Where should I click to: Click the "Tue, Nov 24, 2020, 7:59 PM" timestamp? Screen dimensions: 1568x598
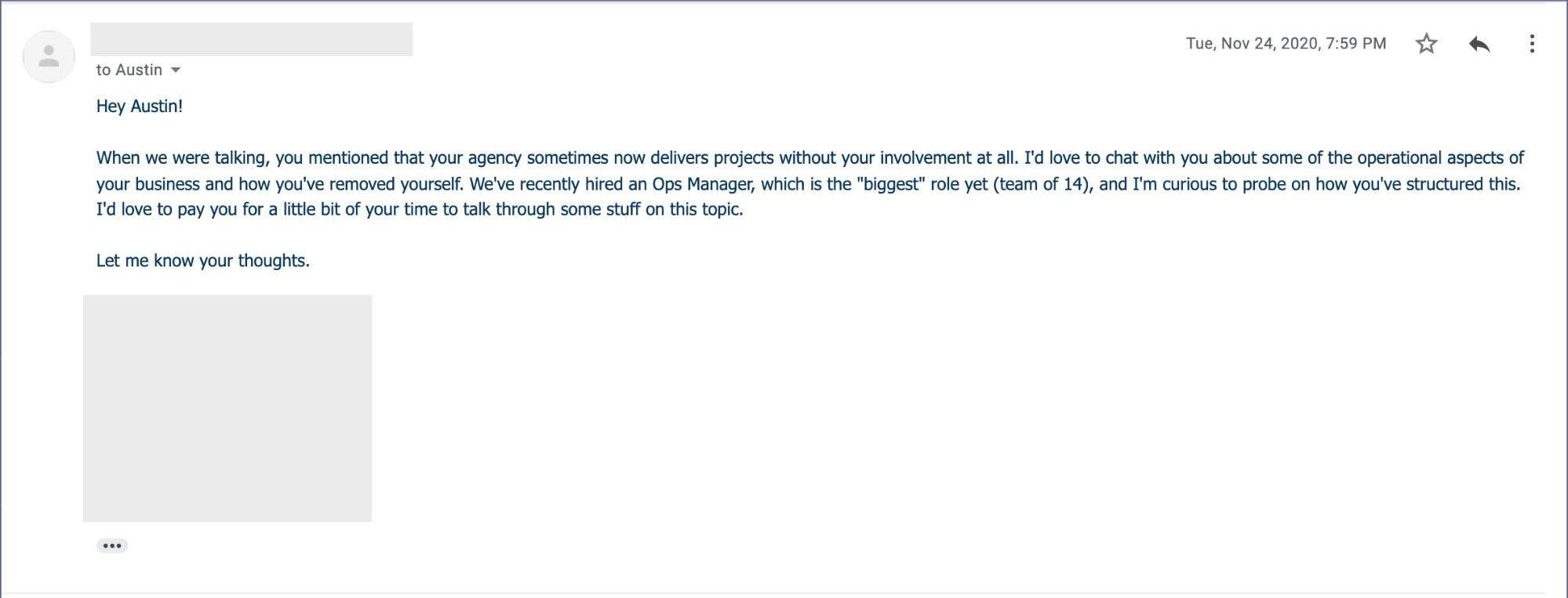tap(1286, 44)
